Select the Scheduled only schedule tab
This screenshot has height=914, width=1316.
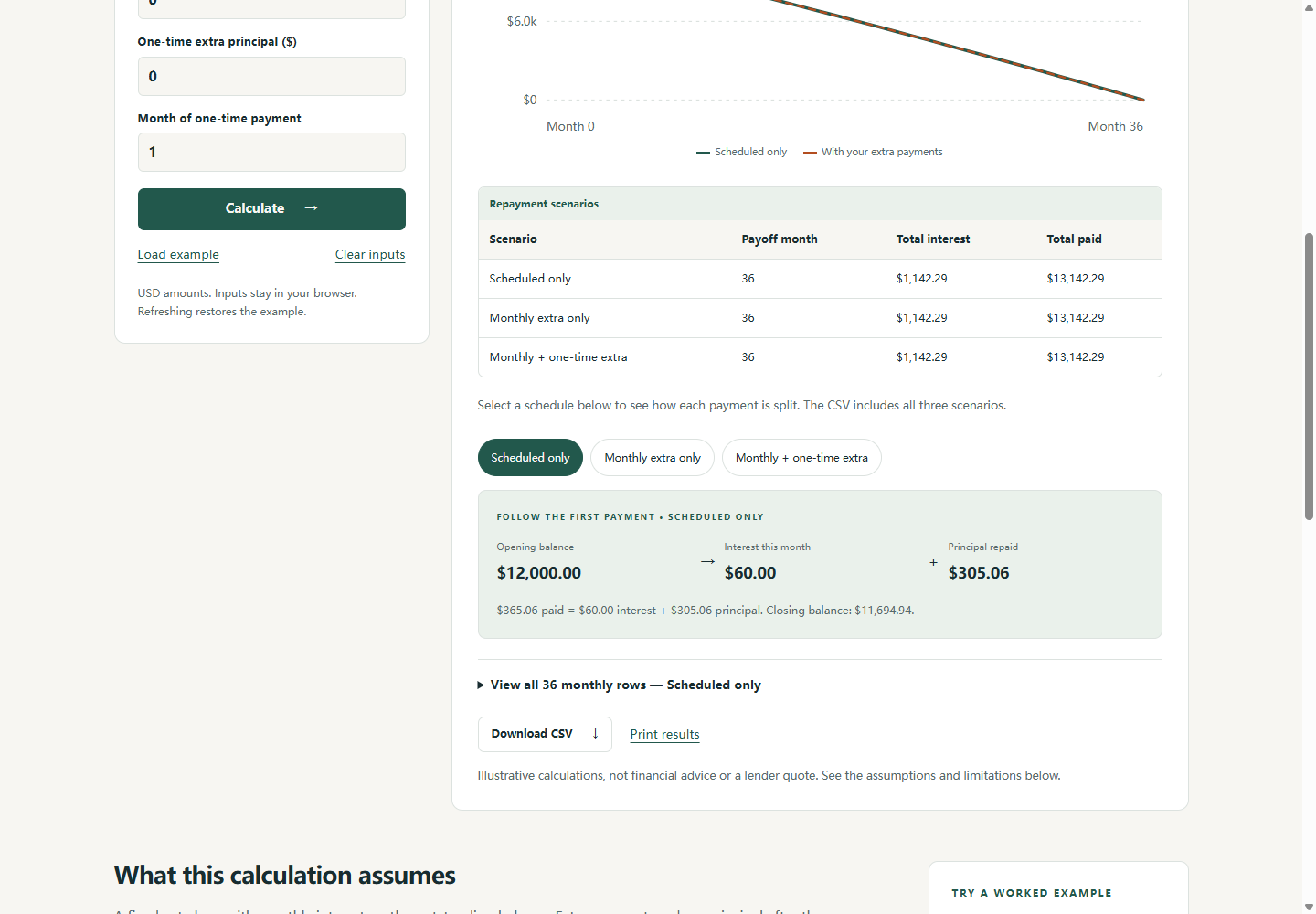[530, 458]
